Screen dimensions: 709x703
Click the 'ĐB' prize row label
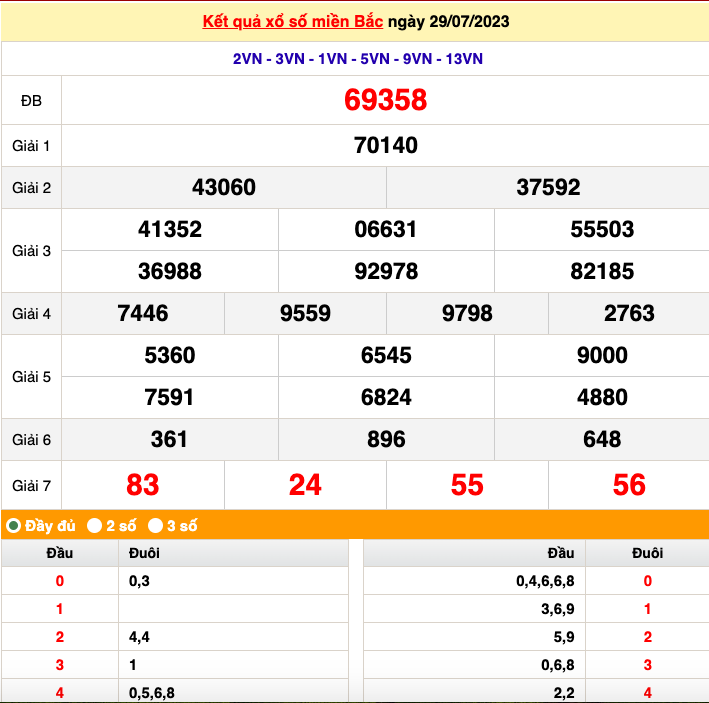pos(31,101)
